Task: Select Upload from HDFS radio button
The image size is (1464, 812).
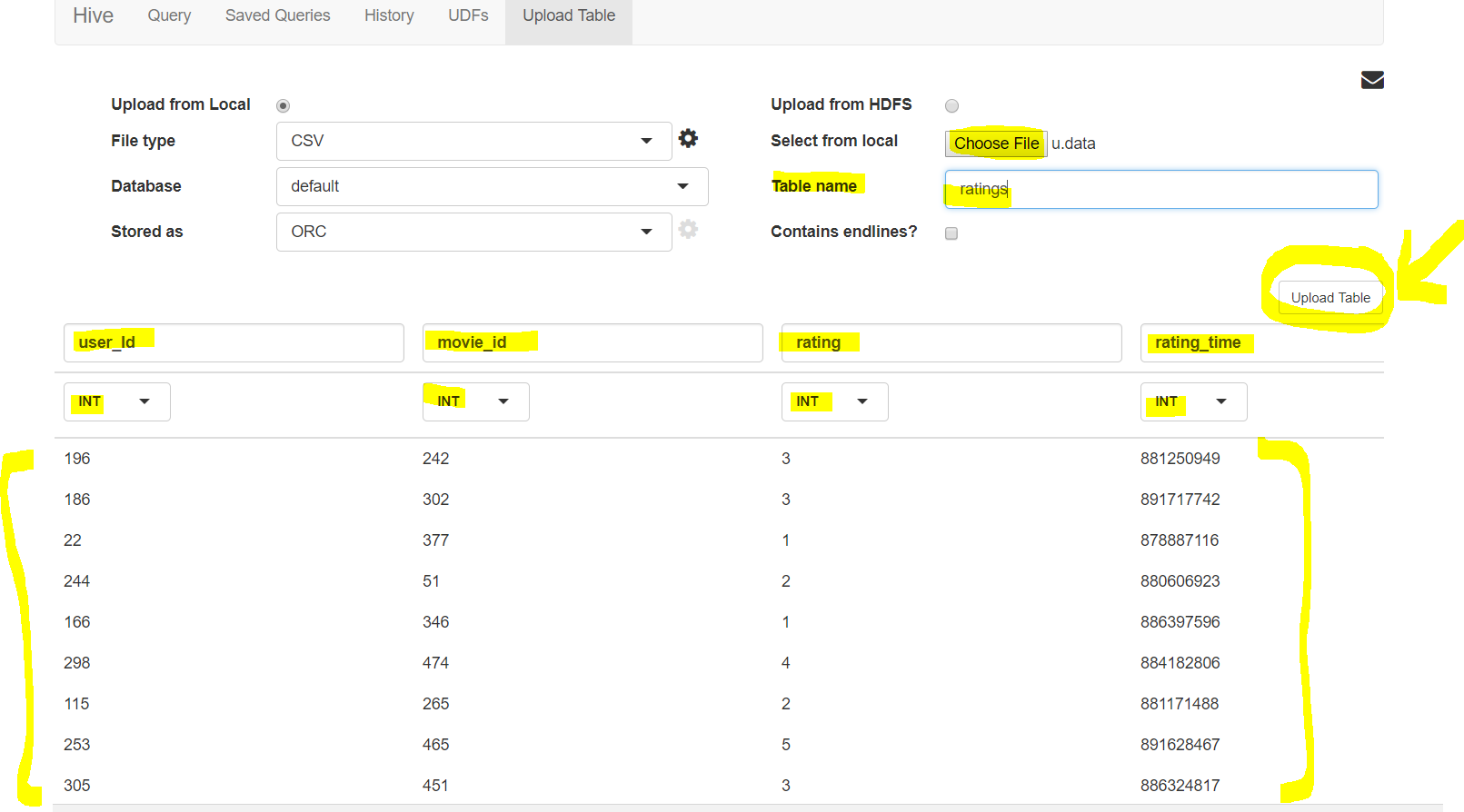Action: point(951,106)
